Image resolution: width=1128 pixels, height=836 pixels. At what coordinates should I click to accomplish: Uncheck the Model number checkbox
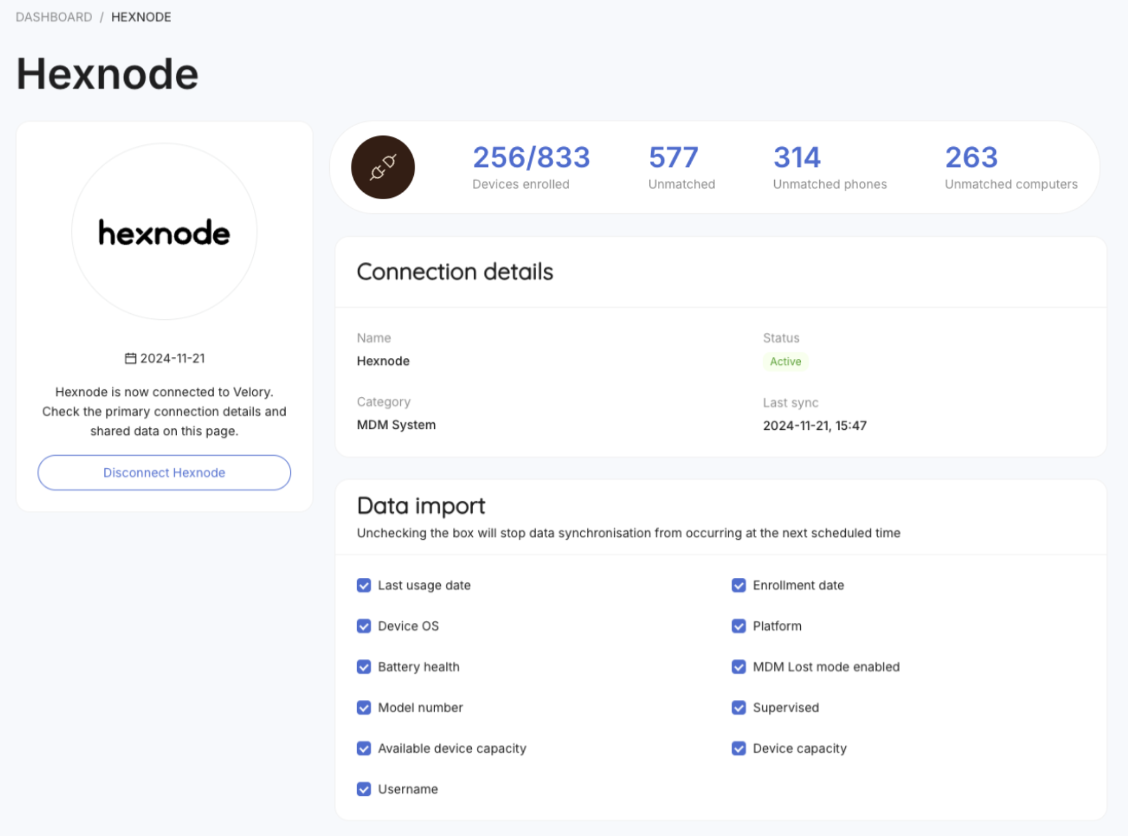[x=364, y=707]
